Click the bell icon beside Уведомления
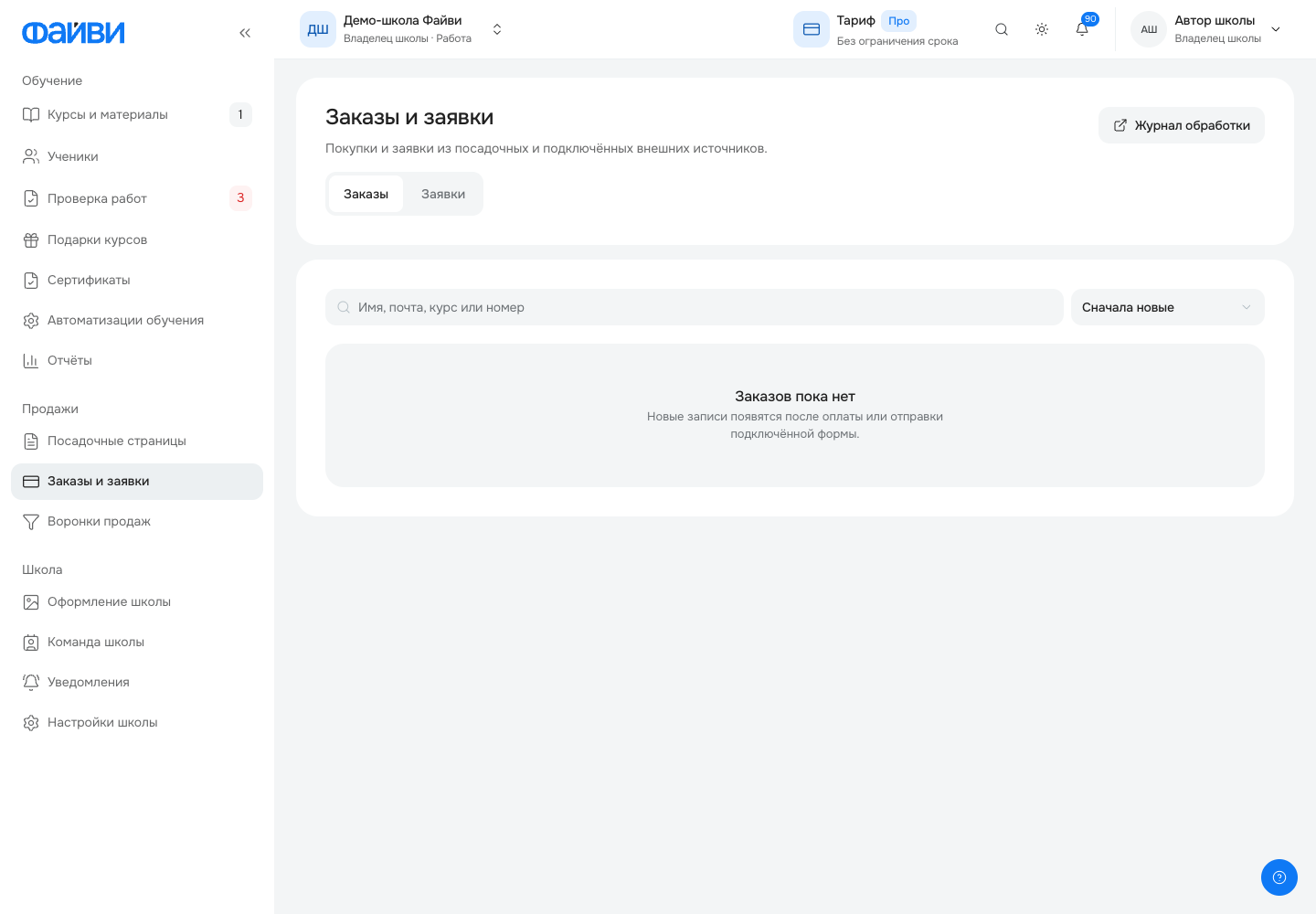 coord(31,682)
